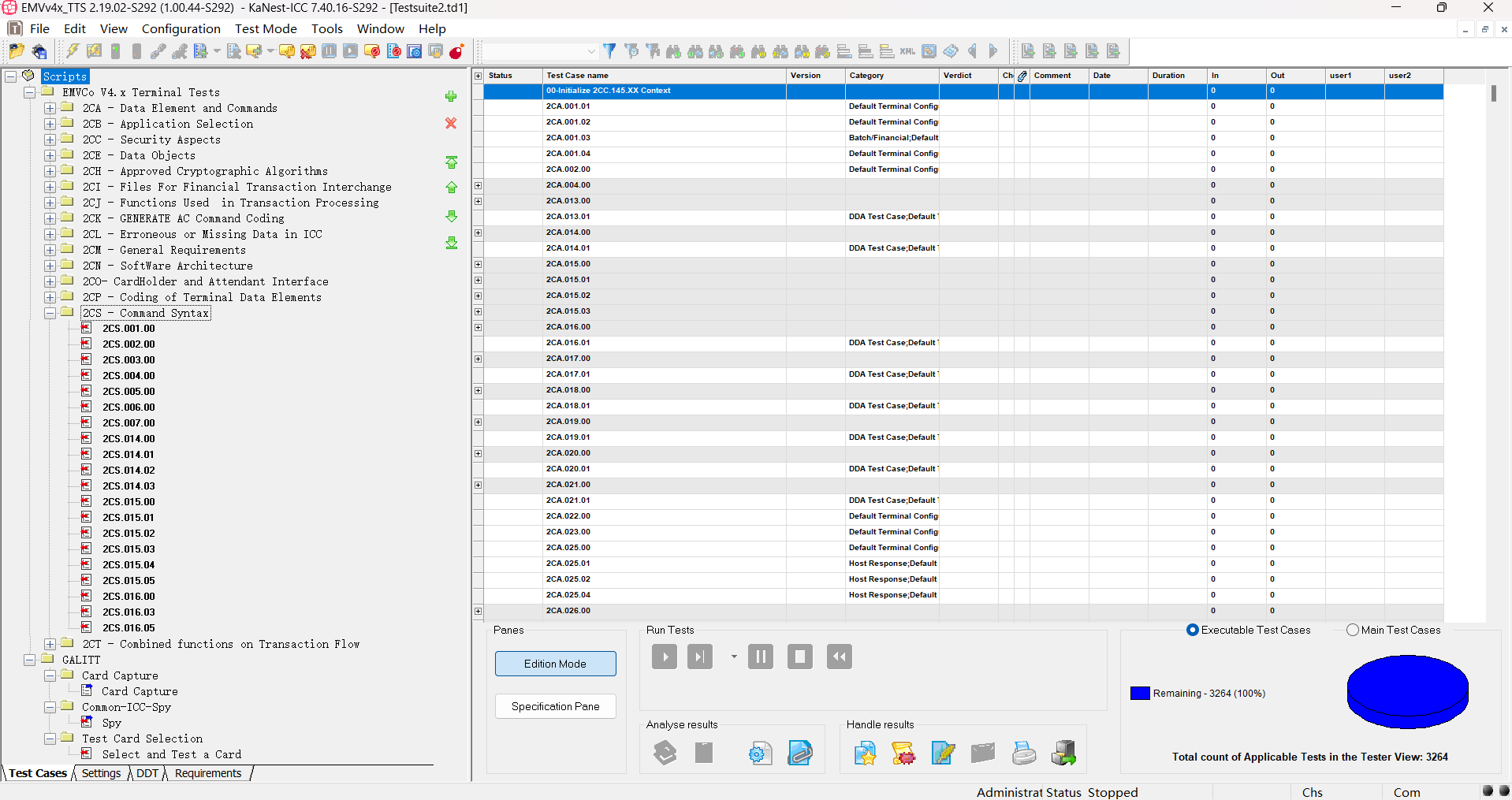Screen dimensions: 1512x800
Task: Click the Specification Pane button
Action: [555, 706]
